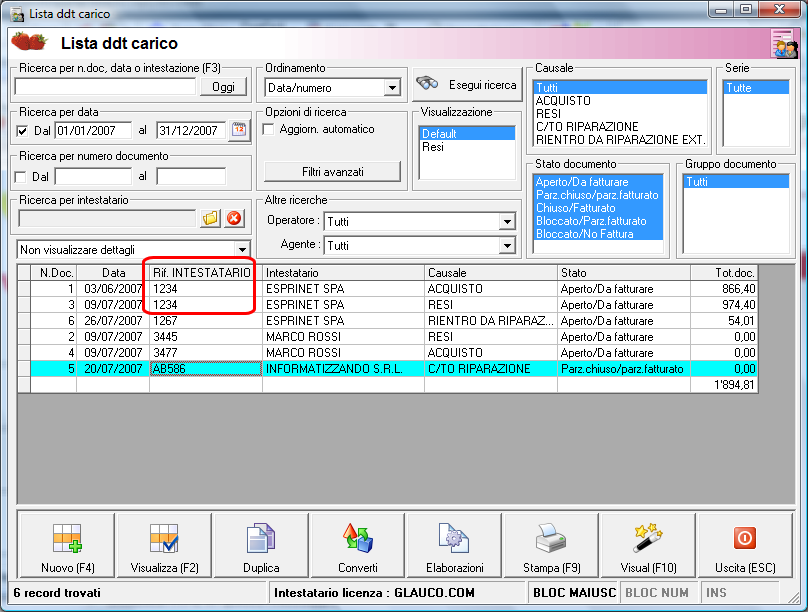The height and width of the screenshot is (612, 808).
Task: Select RIENTRO DA RIPARAZIONE EXT. causale
Action: pyautogui.click(x=620, y=140)
